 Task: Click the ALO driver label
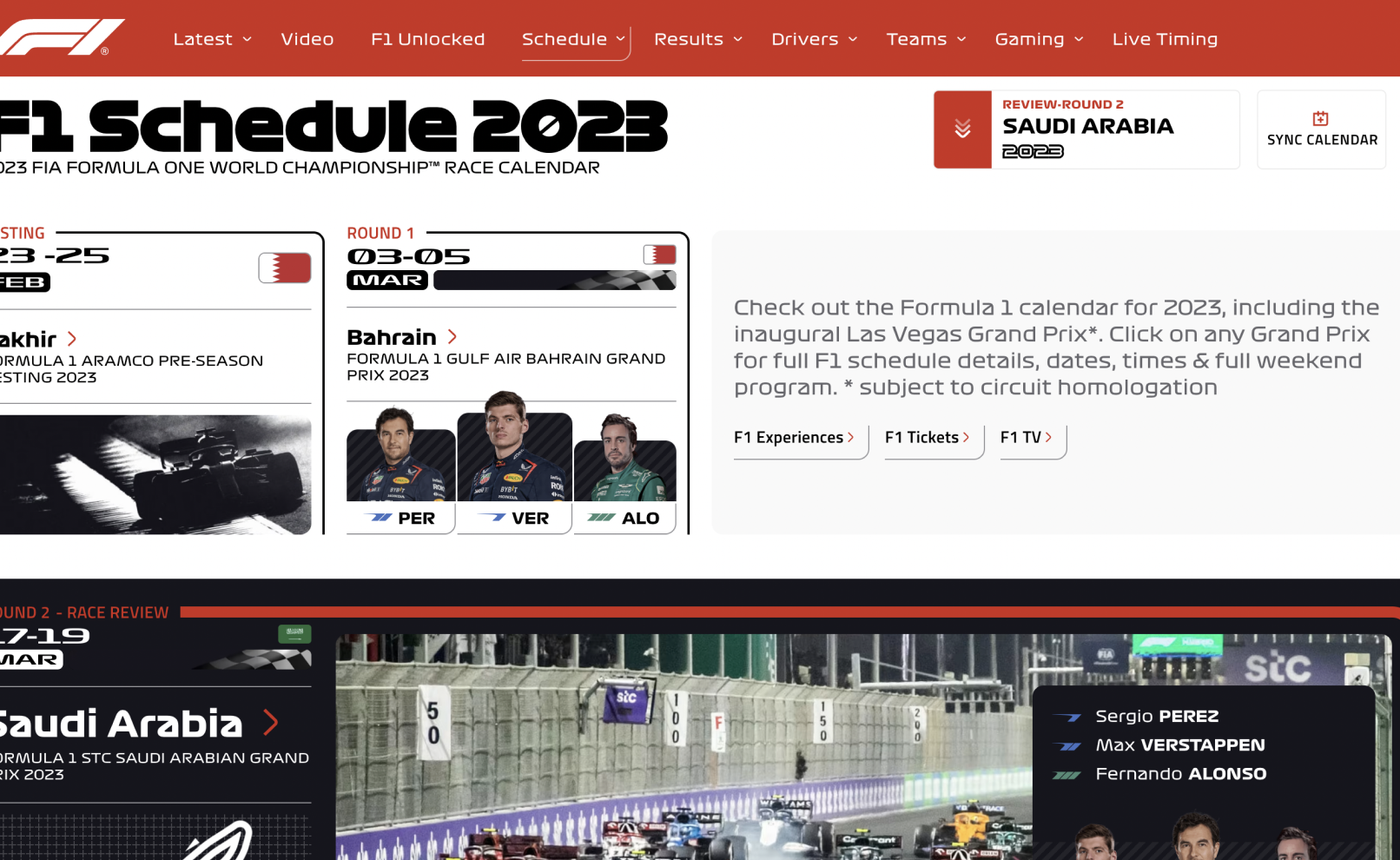click(x=640, y=519)
